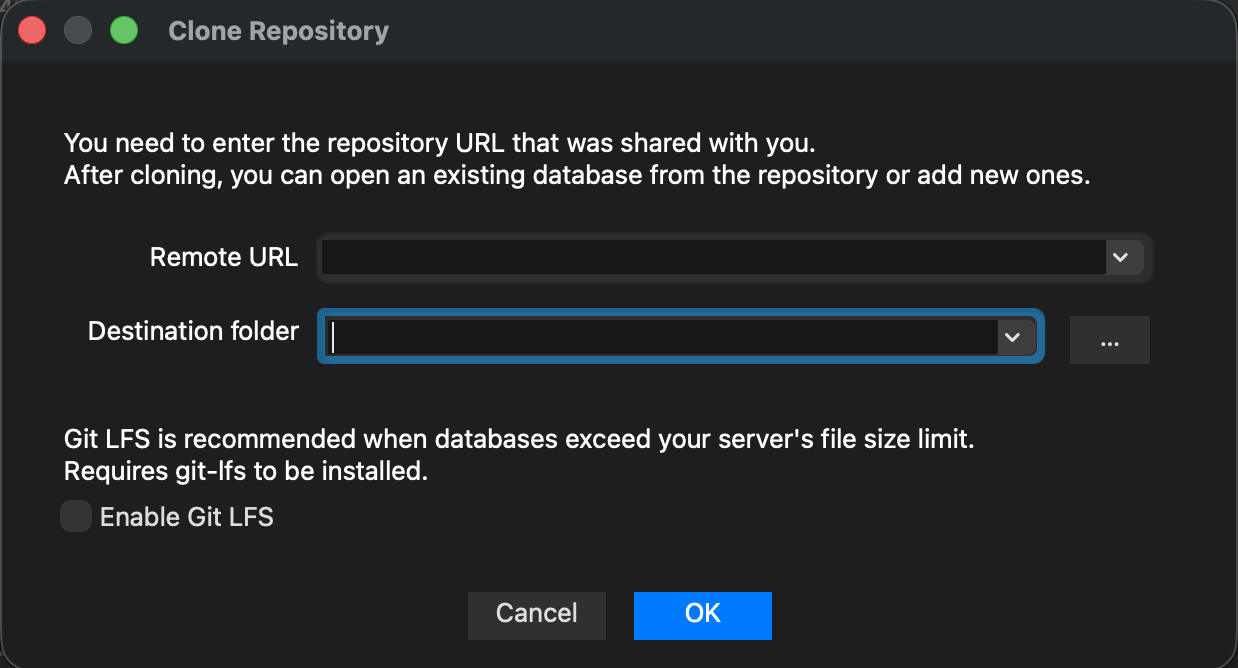Click the "Clone Repository" window title
1238x668 pixels.
279,31
